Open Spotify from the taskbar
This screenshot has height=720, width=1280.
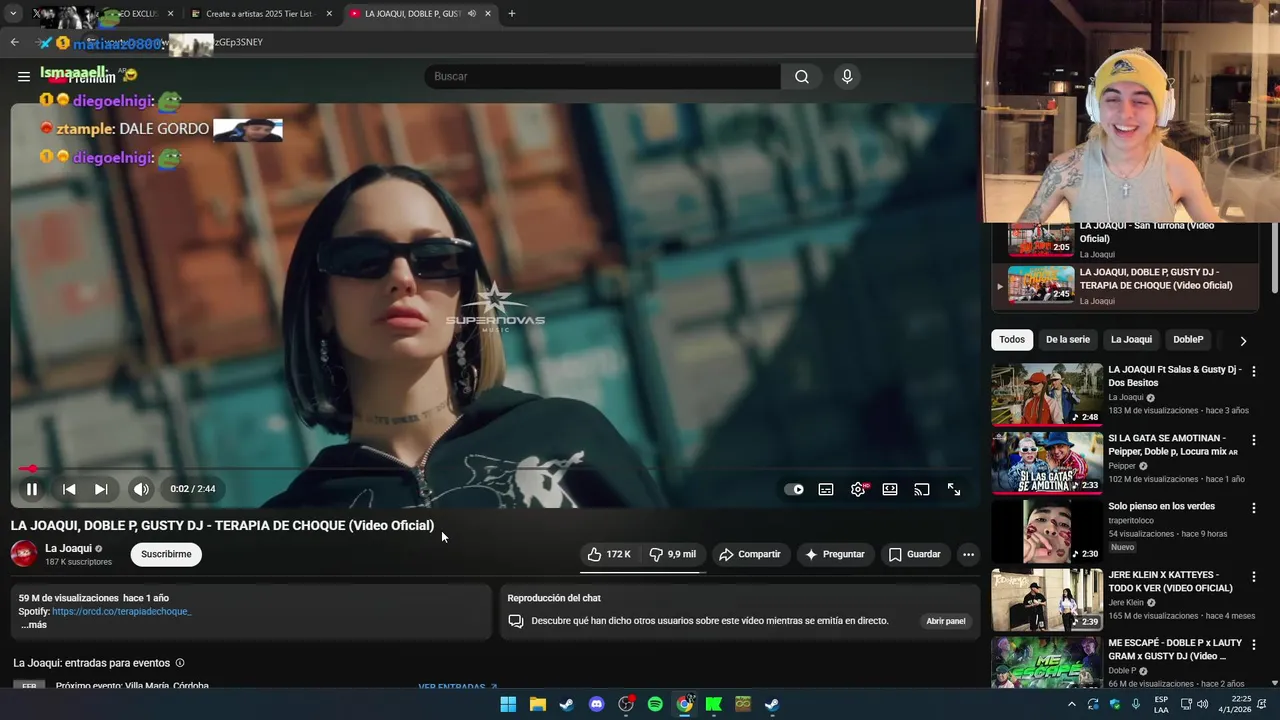pos(655,704)
